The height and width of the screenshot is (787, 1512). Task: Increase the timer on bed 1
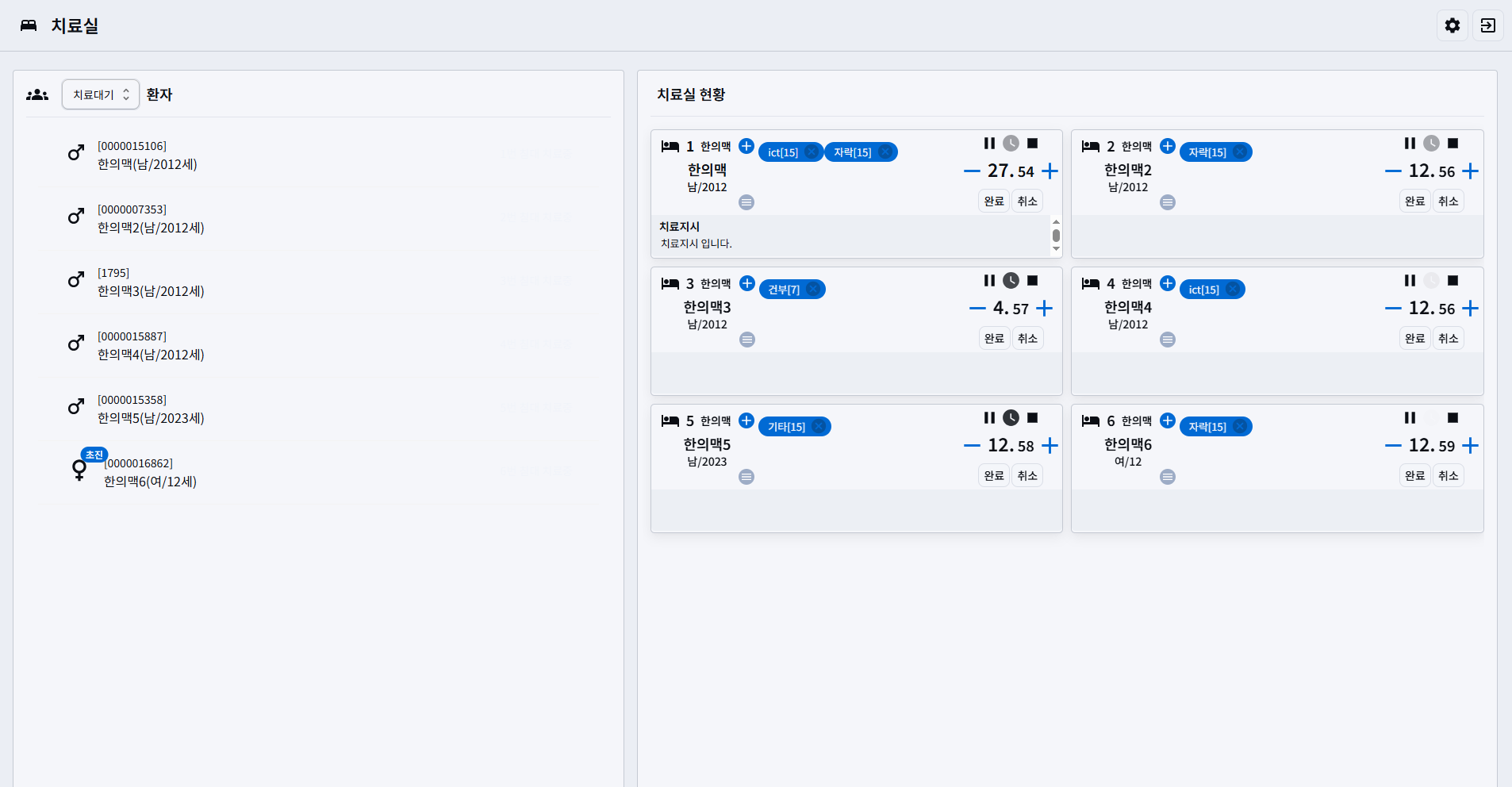pyautogui.click(x=1050, y=171)
